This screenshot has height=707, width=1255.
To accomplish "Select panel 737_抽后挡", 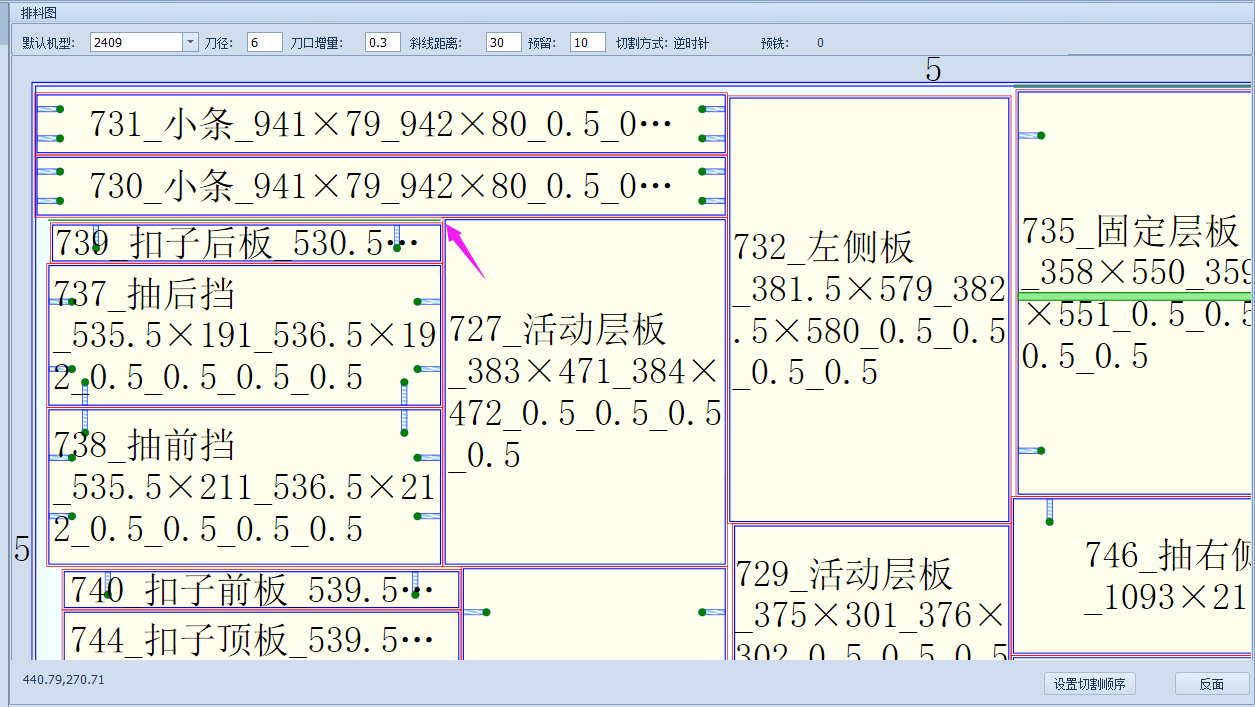I will (244, 335).
